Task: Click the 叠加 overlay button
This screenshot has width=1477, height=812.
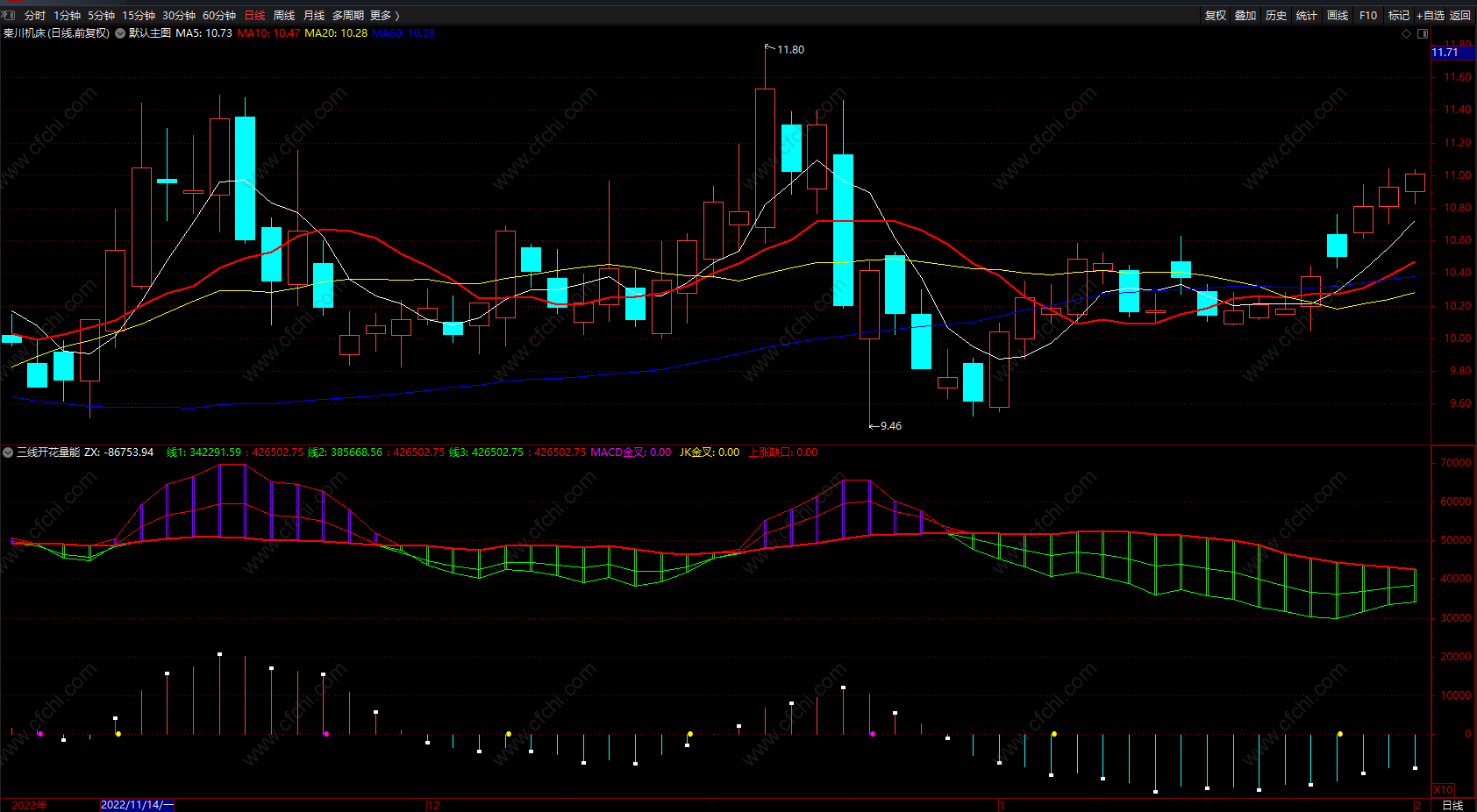Action: tap(1245, 16)
